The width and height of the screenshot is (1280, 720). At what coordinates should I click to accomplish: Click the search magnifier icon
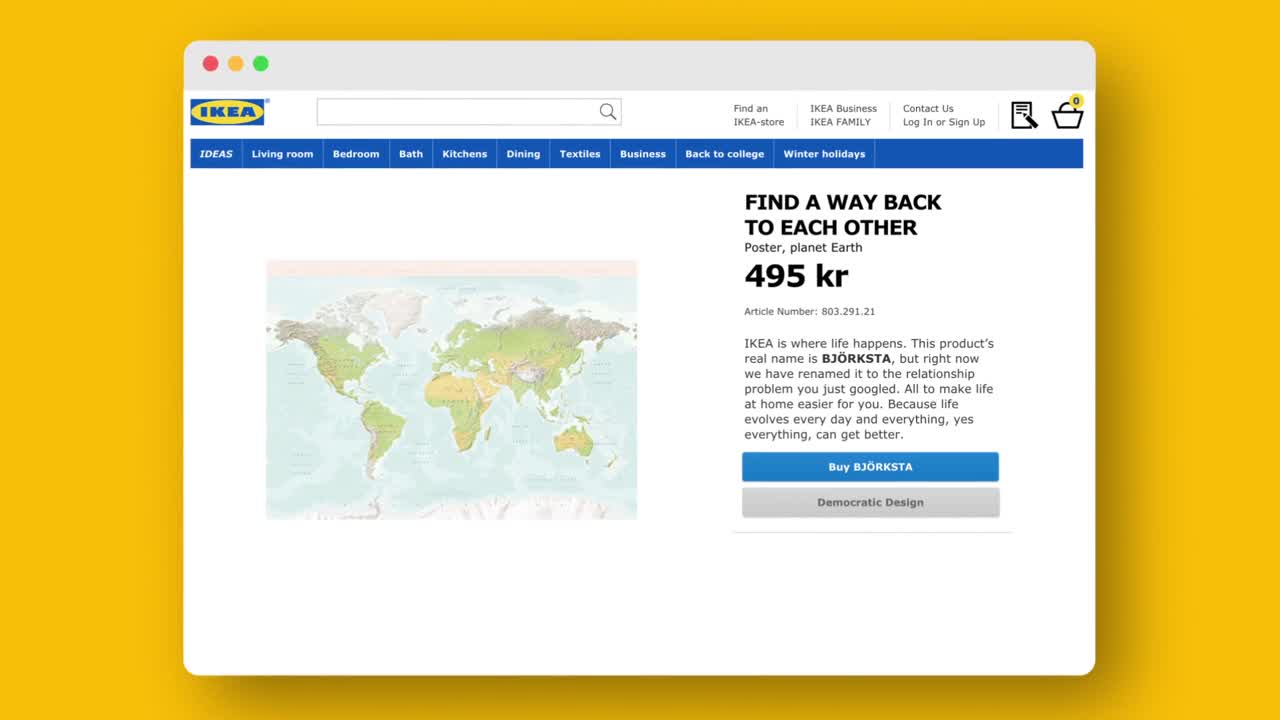[x=607, y=112]
